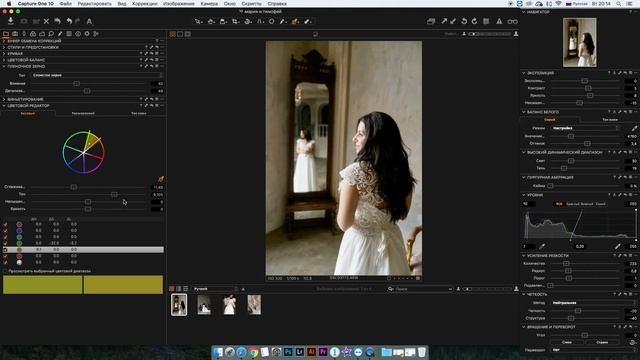Screen dimensions: 640x360
Task: Open the Color circles tool tab
Action: tap(33, 34)
